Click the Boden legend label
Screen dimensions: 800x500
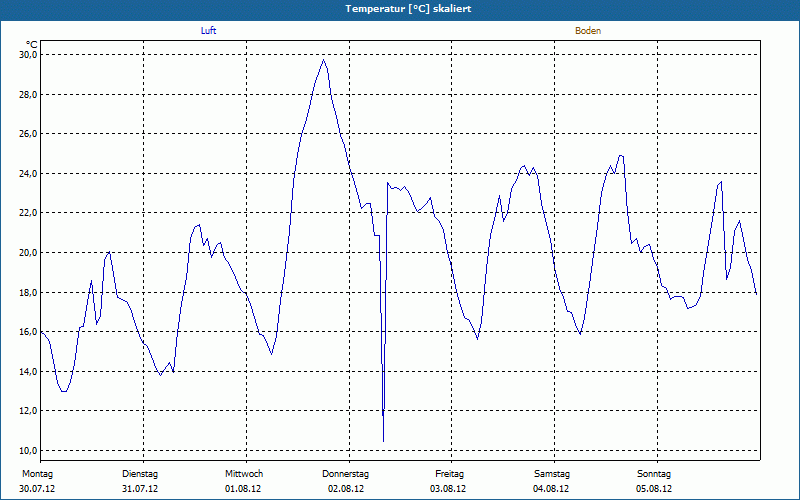click(588, 31)
